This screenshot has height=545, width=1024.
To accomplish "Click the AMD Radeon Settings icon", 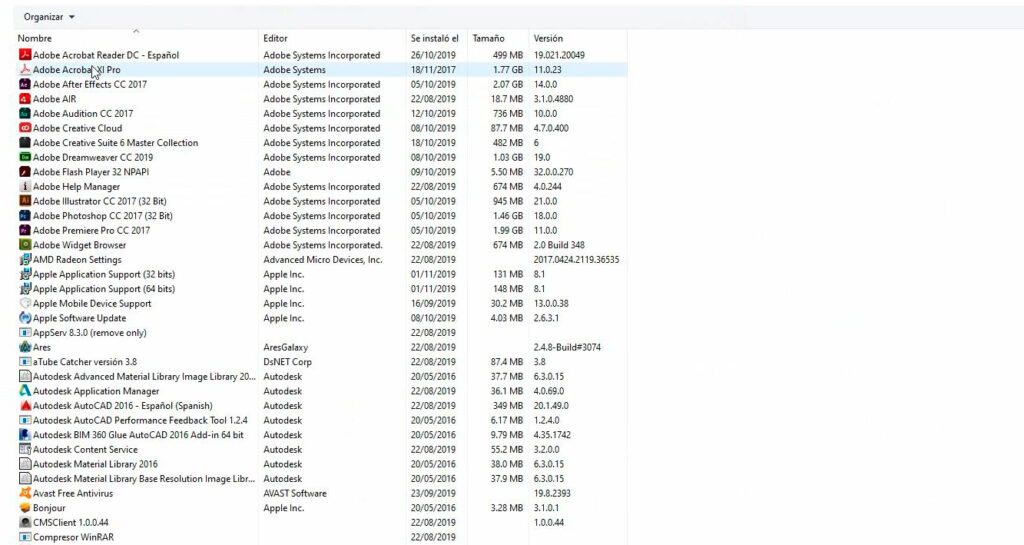I will pyautogui.click(x=25, y=260).
